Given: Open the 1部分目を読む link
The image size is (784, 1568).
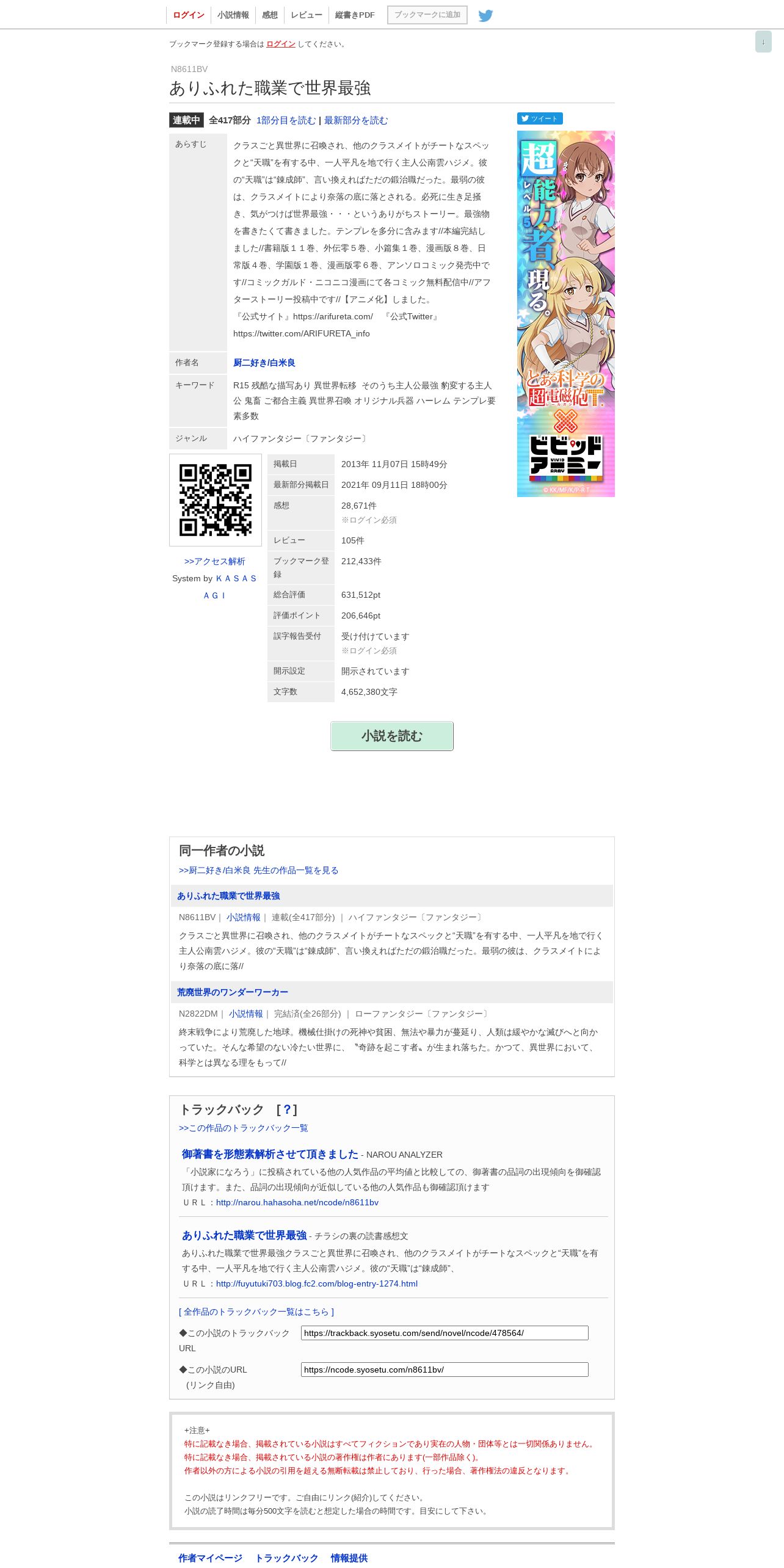Looking at the screenshot, I should [x=286, y=120].
